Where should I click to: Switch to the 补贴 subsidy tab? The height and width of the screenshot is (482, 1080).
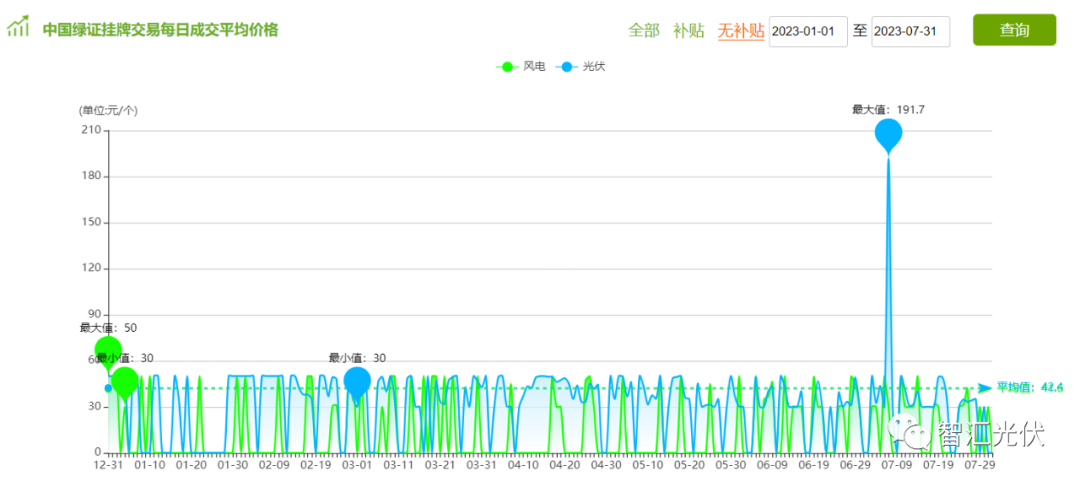pyautogui.click(x=688, y=31)
